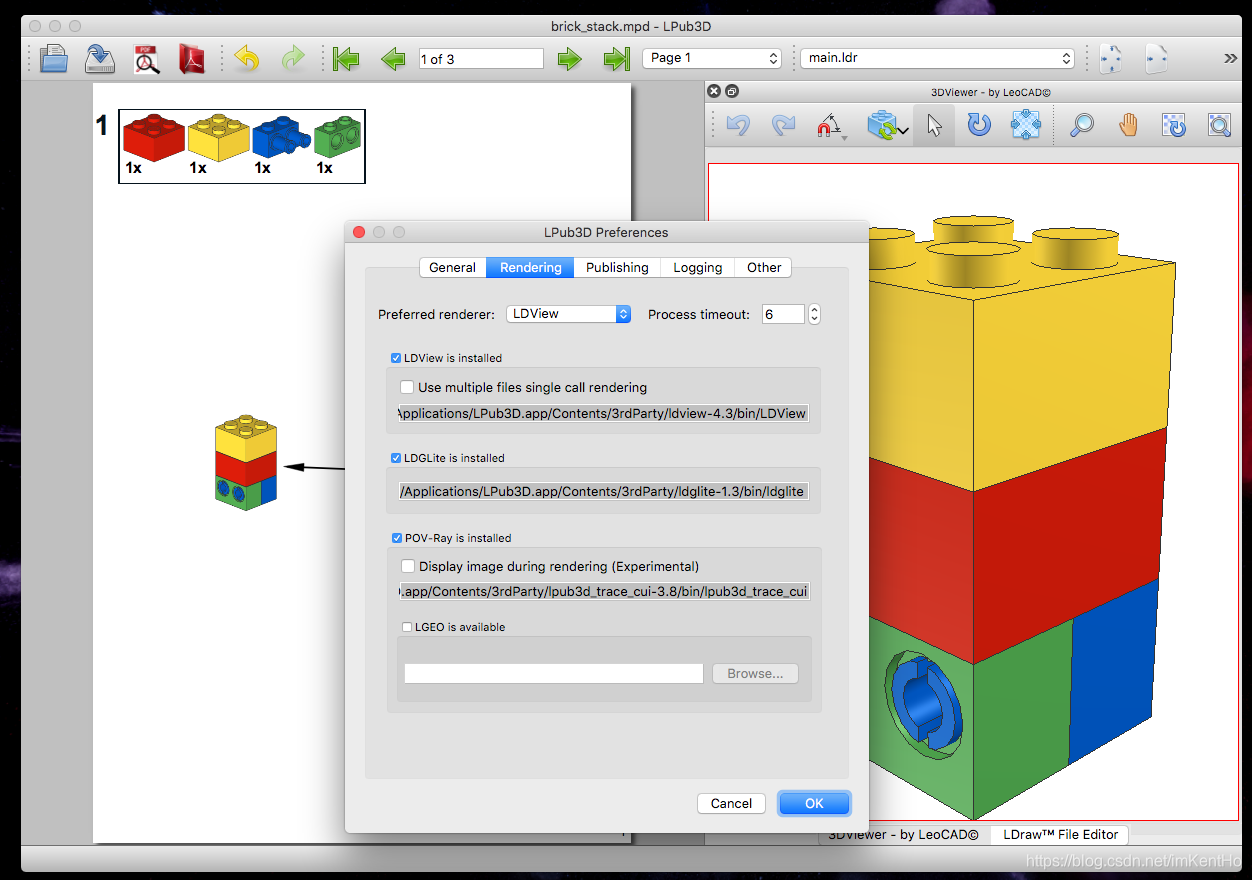This screenshot has height=880, width=1252.
Task: Toggle the LDGLite is installed checkbox
Action: (396, 458)
